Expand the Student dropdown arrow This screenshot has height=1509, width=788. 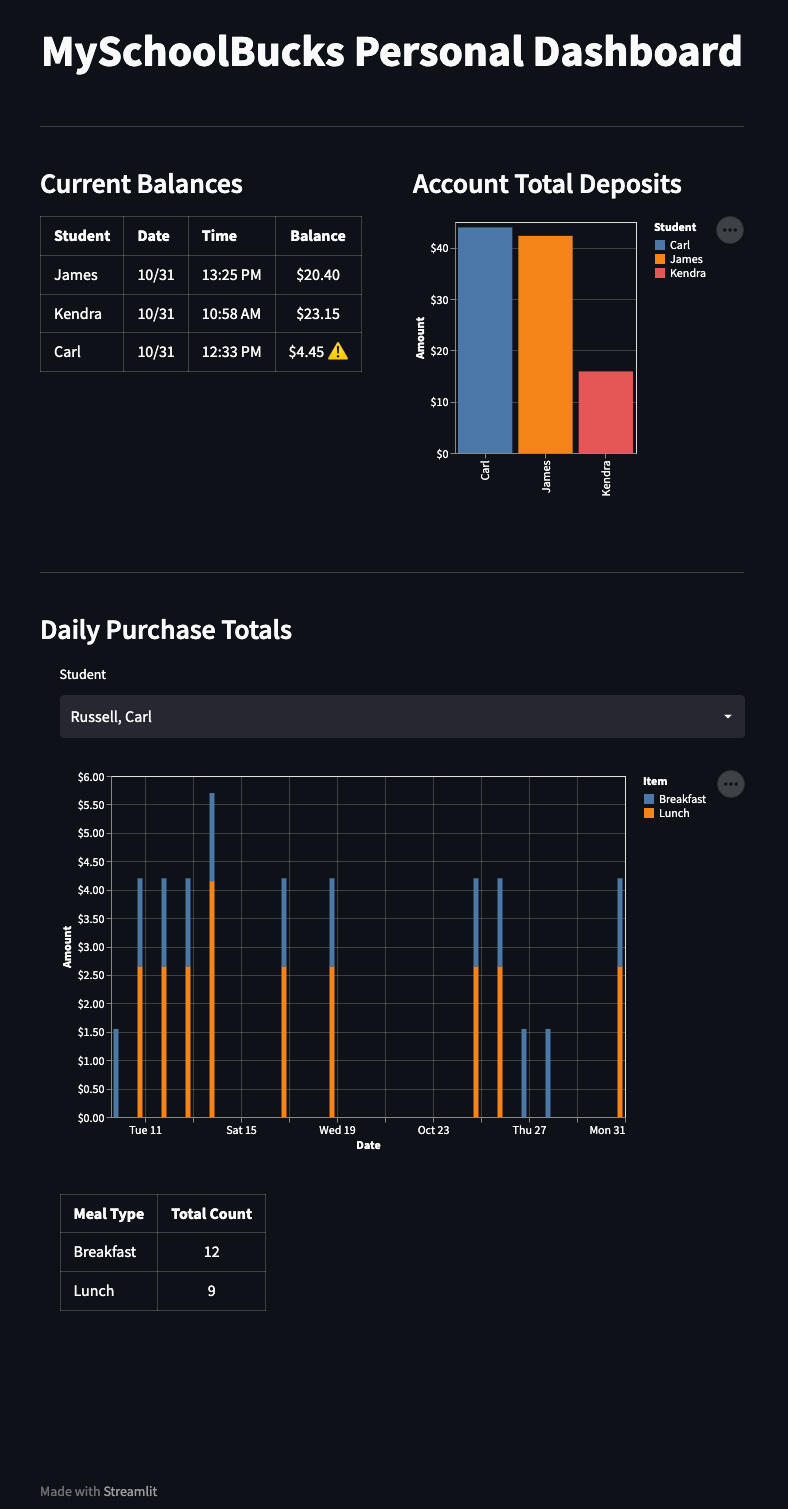(727, 717)
